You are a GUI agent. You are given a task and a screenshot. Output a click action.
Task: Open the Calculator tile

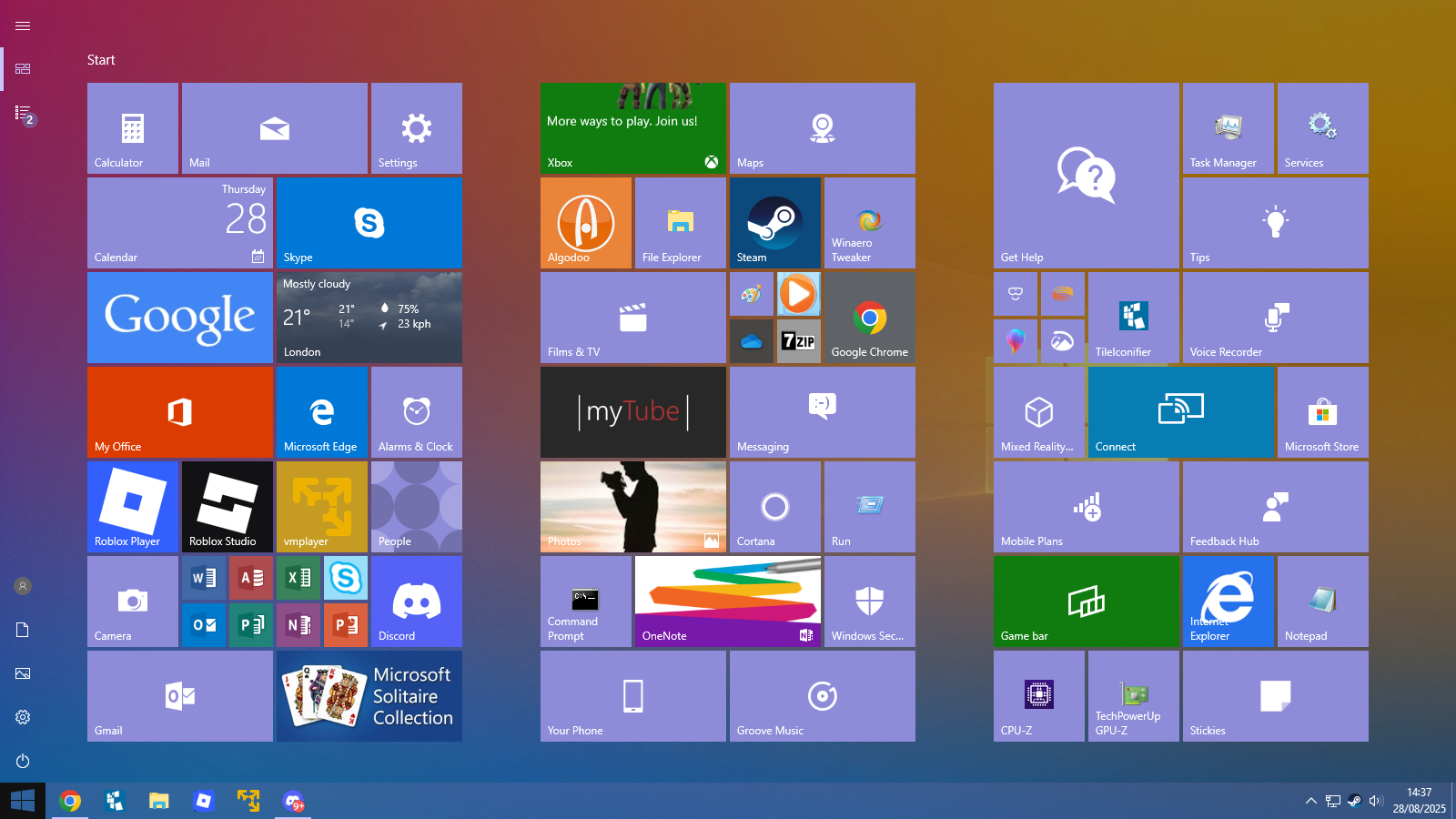pyautogui.click(x=133, y=128)
